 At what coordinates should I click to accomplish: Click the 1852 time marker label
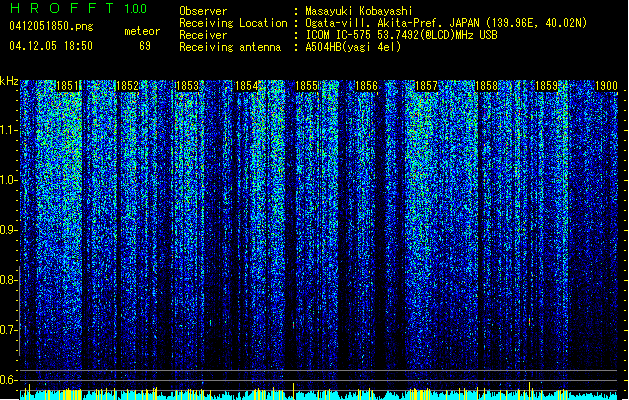(127, 86)
